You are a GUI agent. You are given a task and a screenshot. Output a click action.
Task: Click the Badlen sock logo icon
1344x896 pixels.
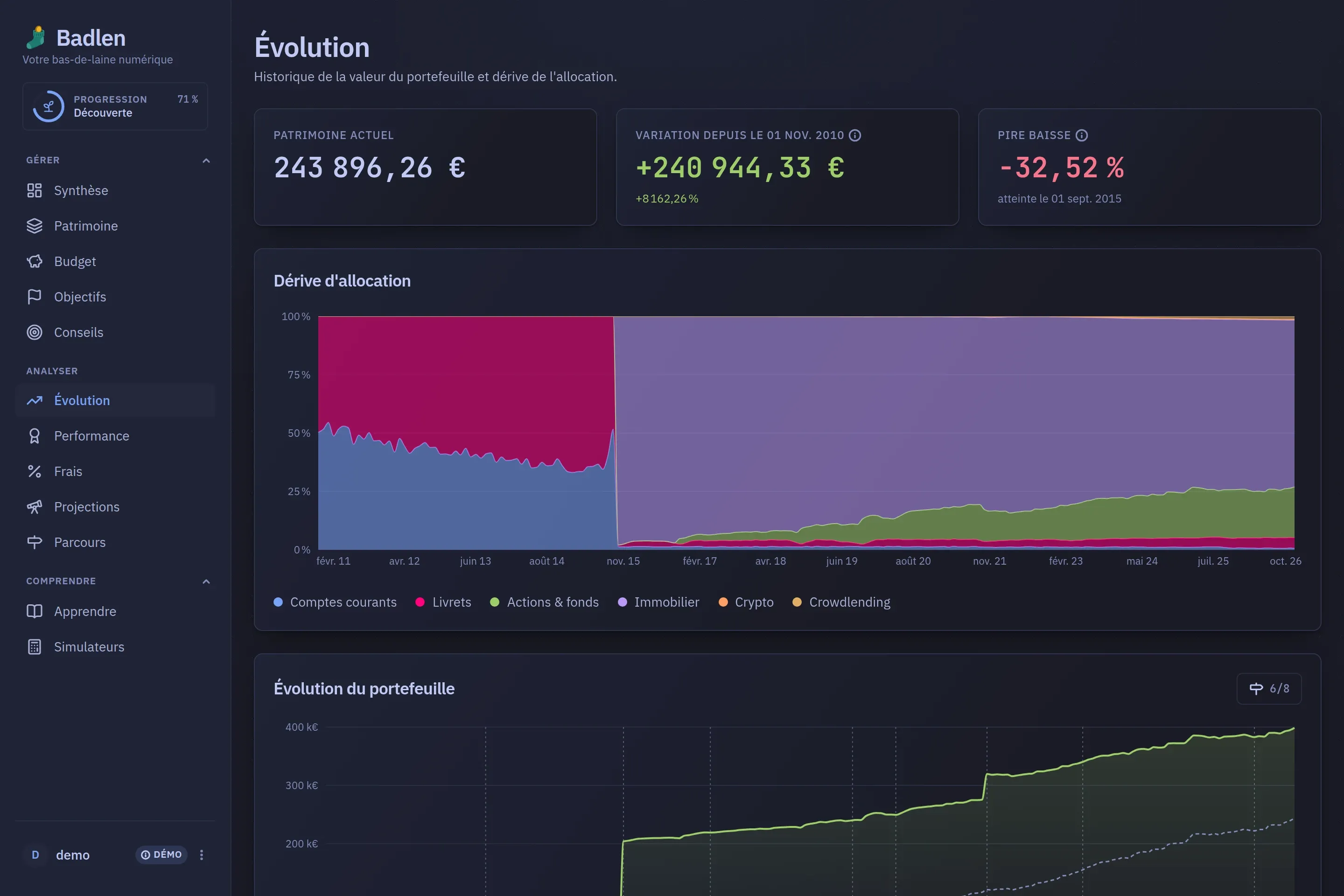pos(36,38)
